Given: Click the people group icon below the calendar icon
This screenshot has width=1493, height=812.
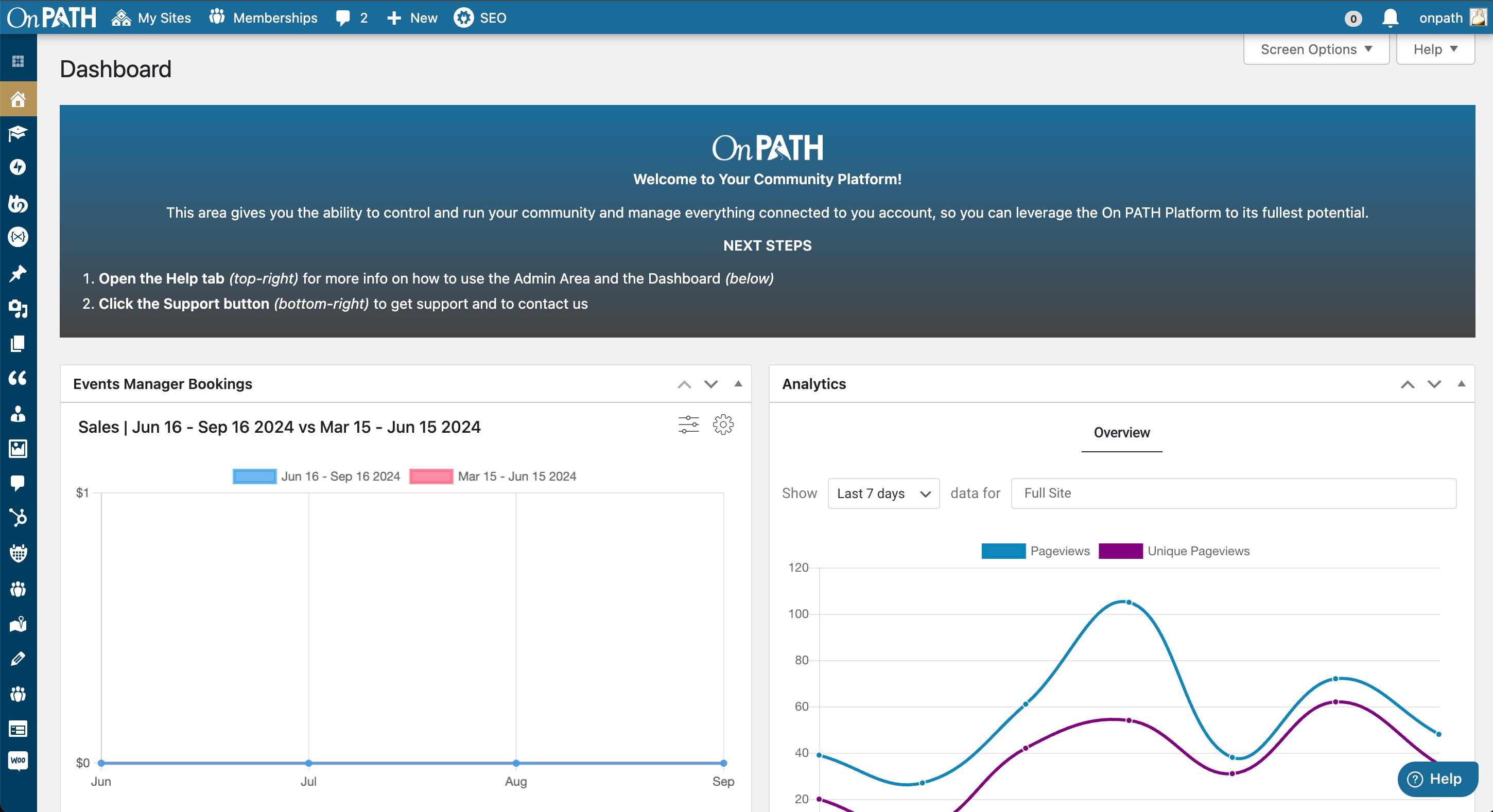Looking at the screenshot, I should tap(18, 589).
